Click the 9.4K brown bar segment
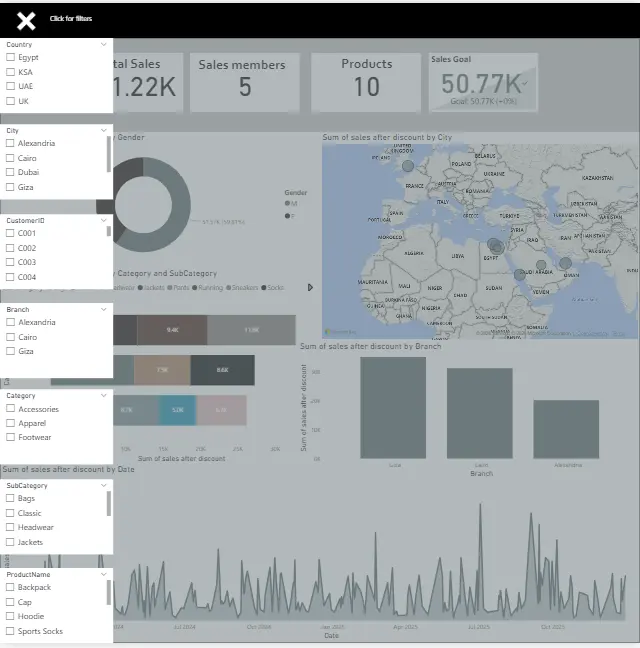640x648 pixels. 172,330
